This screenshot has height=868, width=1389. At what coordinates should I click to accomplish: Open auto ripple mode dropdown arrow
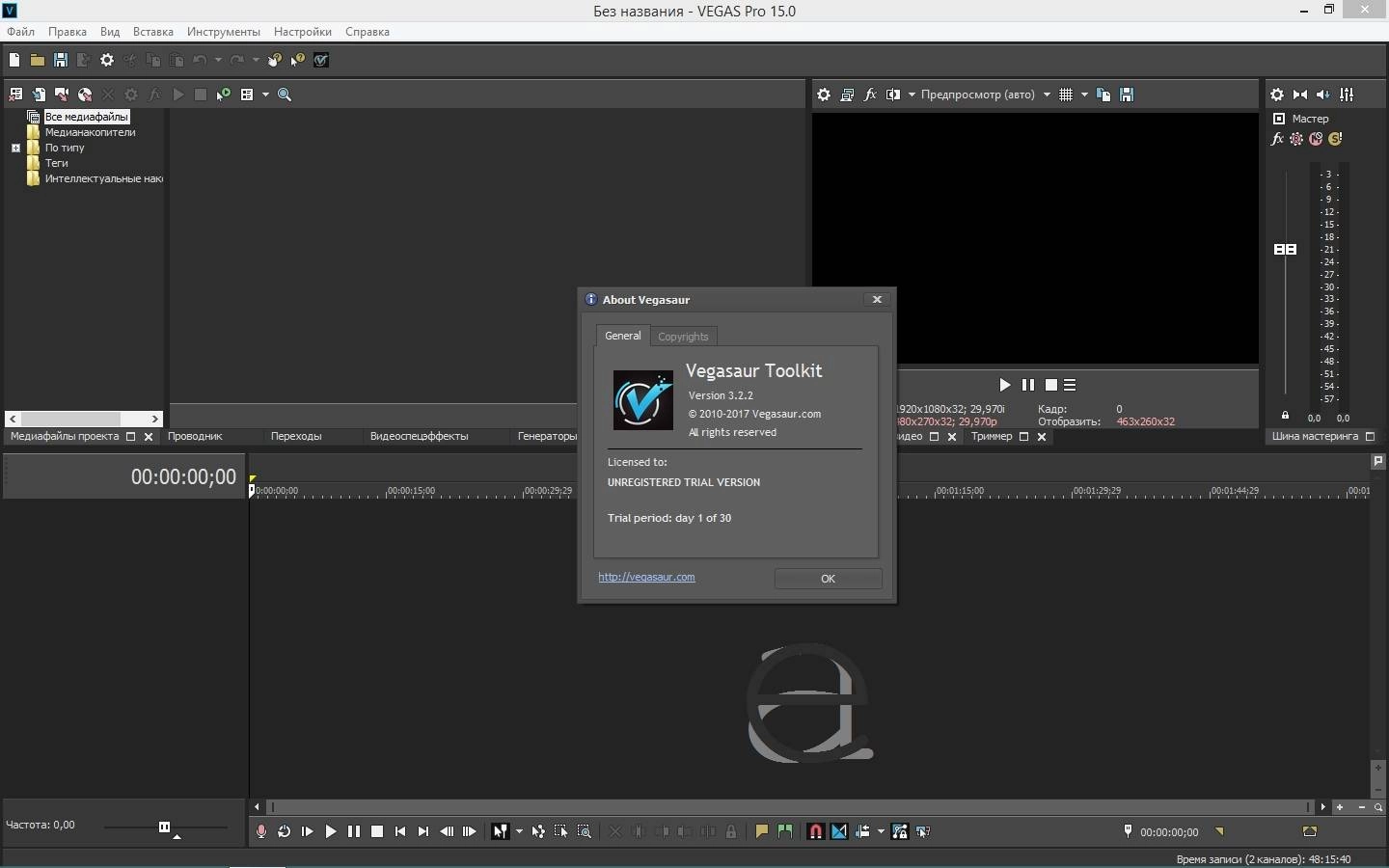[x=881, y=831]
